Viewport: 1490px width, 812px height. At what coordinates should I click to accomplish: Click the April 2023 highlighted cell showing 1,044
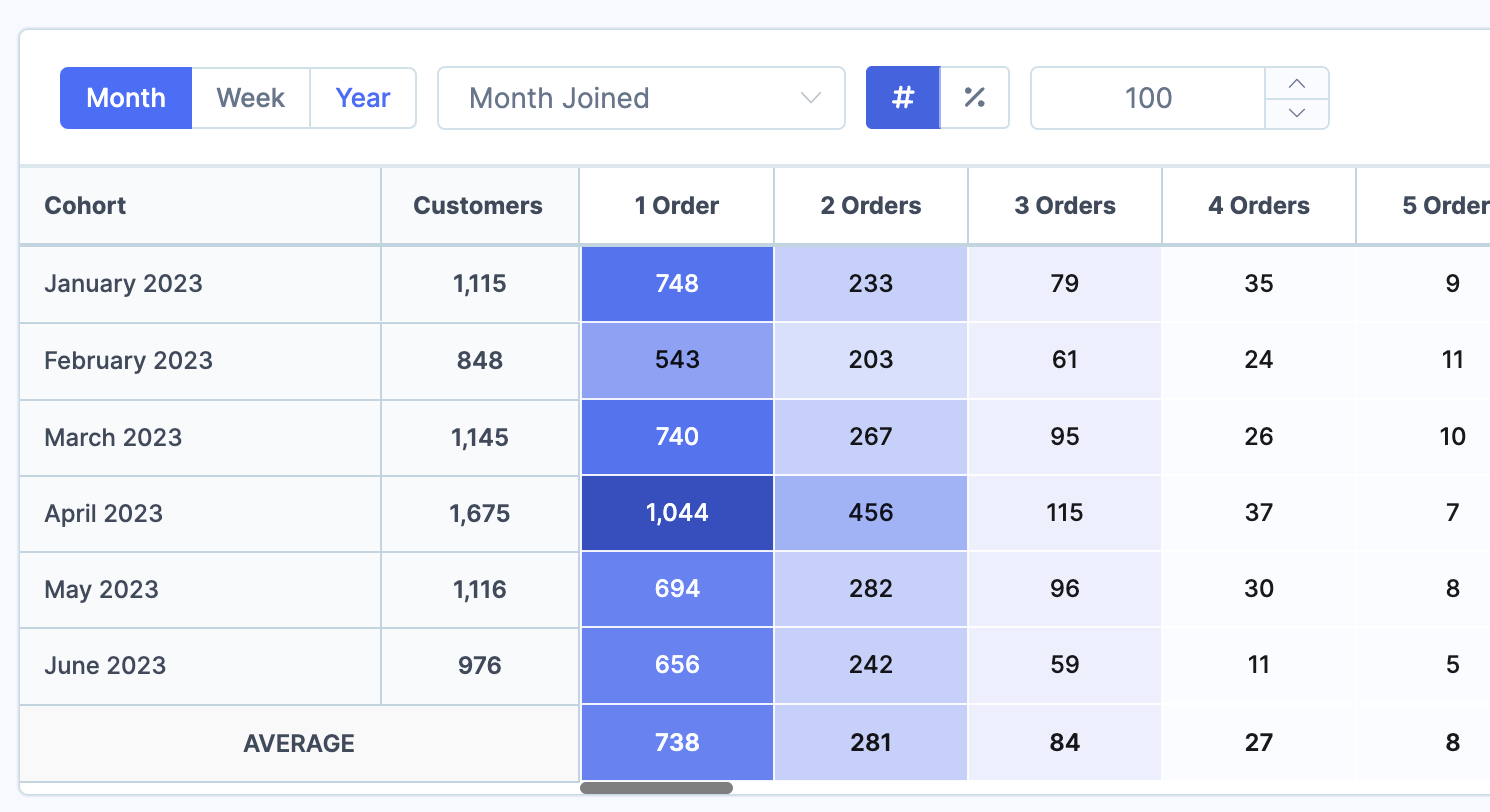tap(676, 512)
